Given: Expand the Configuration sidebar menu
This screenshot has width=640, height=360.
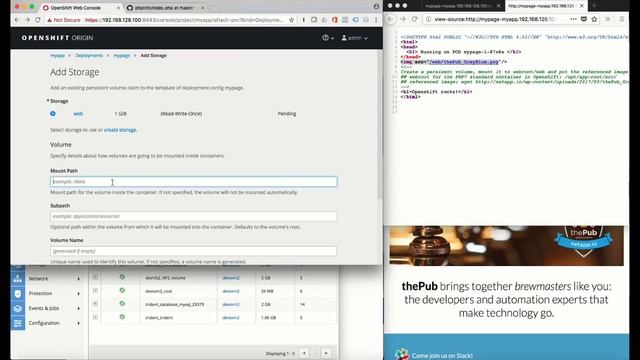Looking at the screenshot, I should click(x=79, y=323).
